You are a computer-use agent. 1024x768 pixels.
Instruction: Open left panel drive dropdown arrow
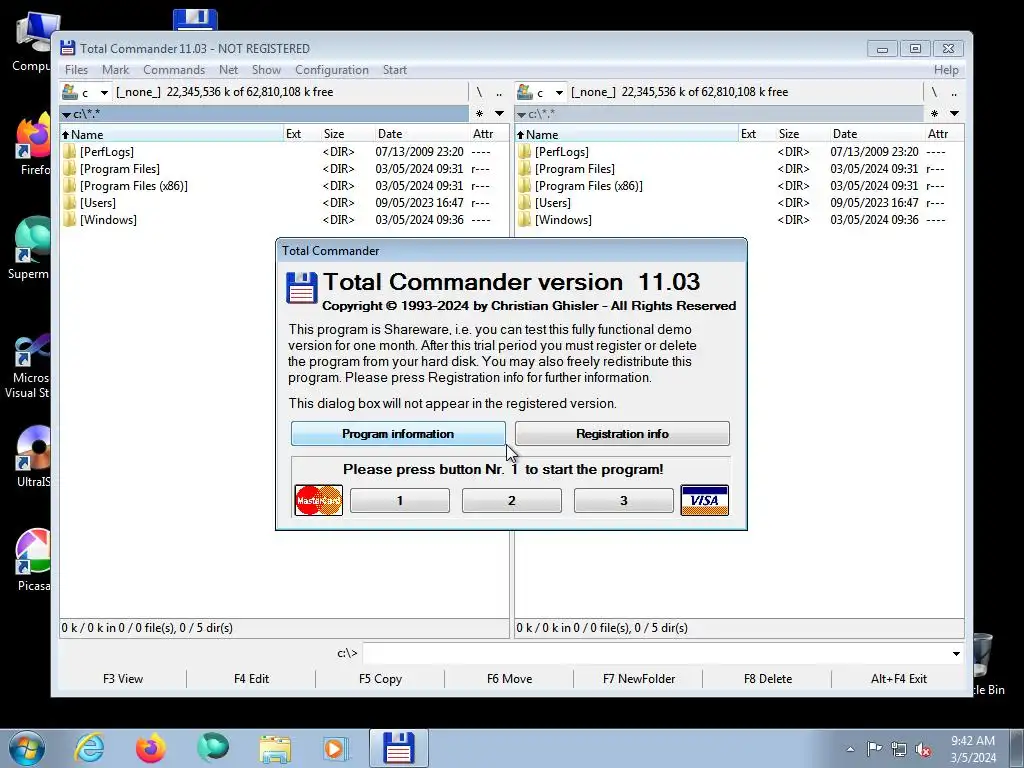point(104,92)
